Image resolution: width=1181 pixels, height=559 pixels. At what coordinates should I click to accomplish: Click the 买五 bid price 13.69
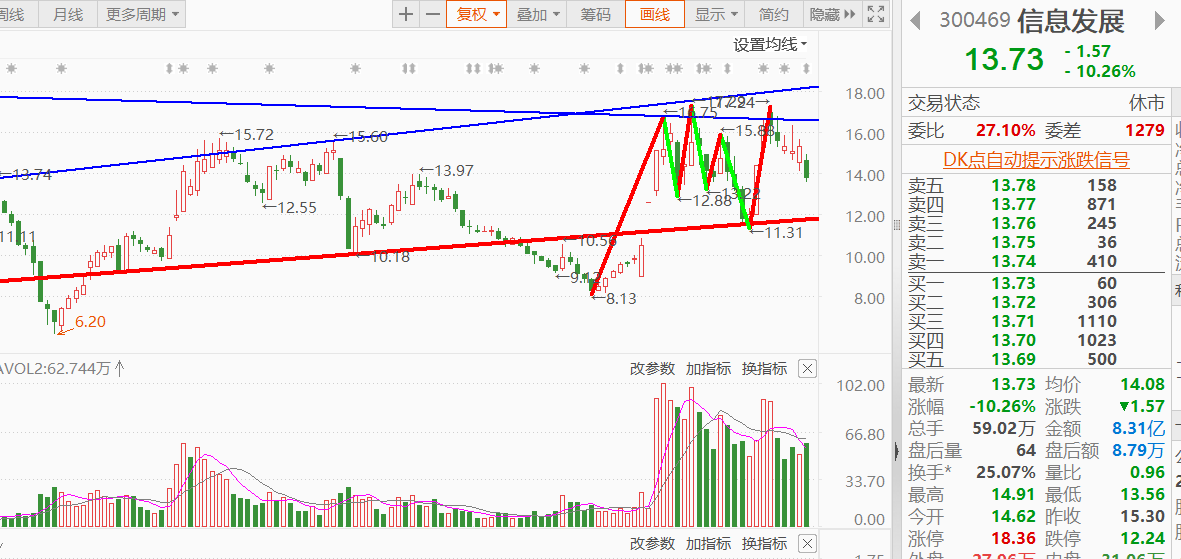click(1013, 359)
